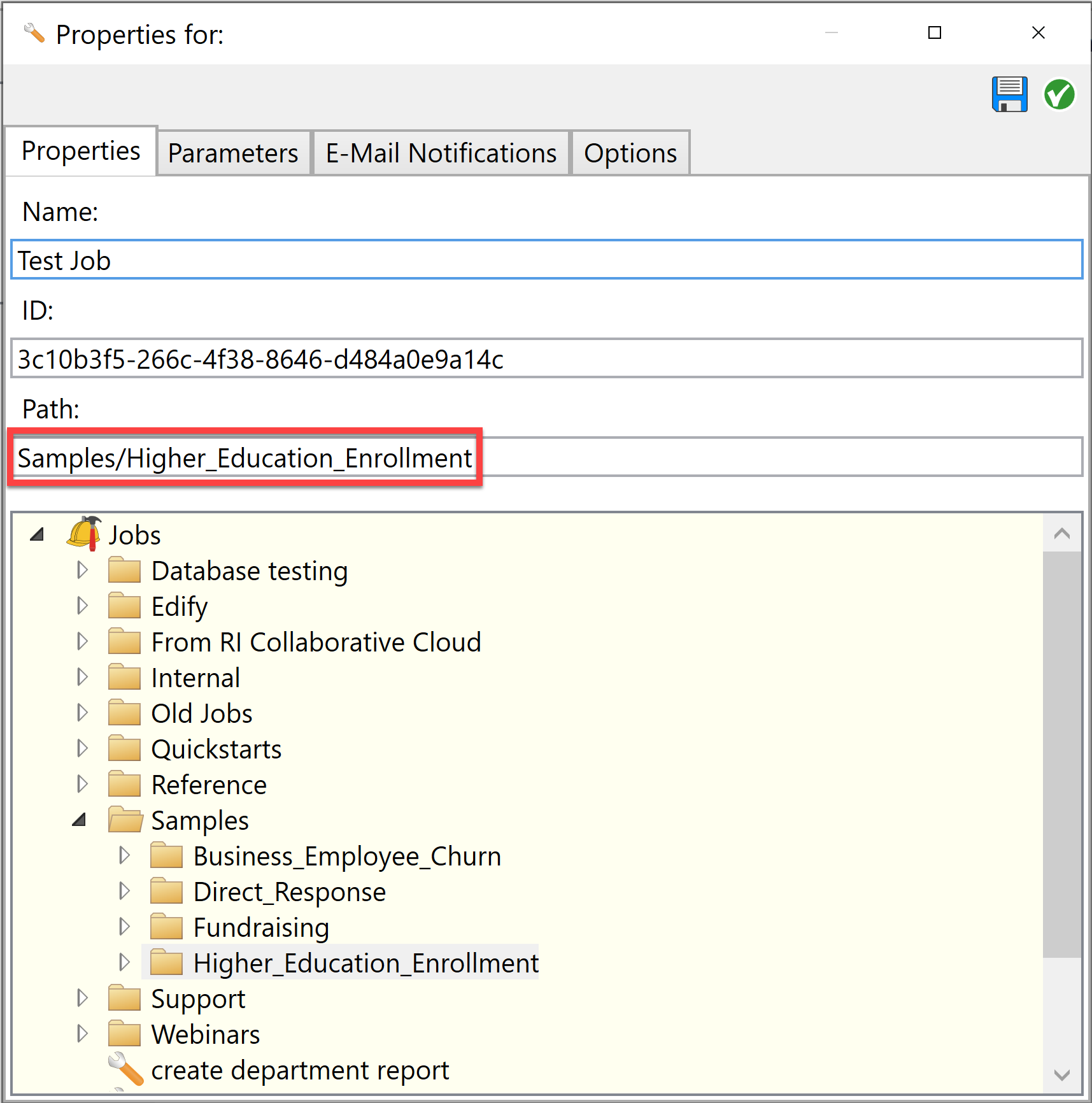The height and width of the screenshot is (1103, 1092).
Task: Switch to the Options tab
Action: click(630, 152)
